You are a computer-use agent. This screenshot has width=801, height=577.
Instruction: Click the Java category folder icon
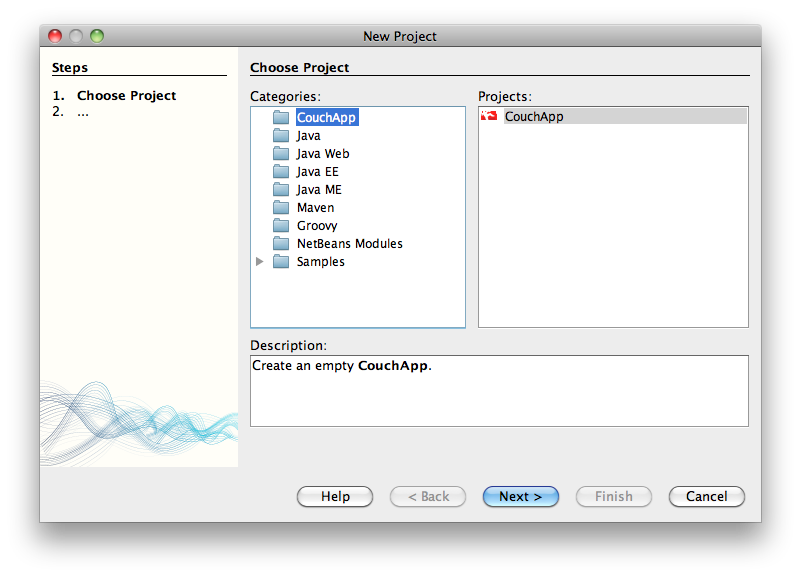280,135
